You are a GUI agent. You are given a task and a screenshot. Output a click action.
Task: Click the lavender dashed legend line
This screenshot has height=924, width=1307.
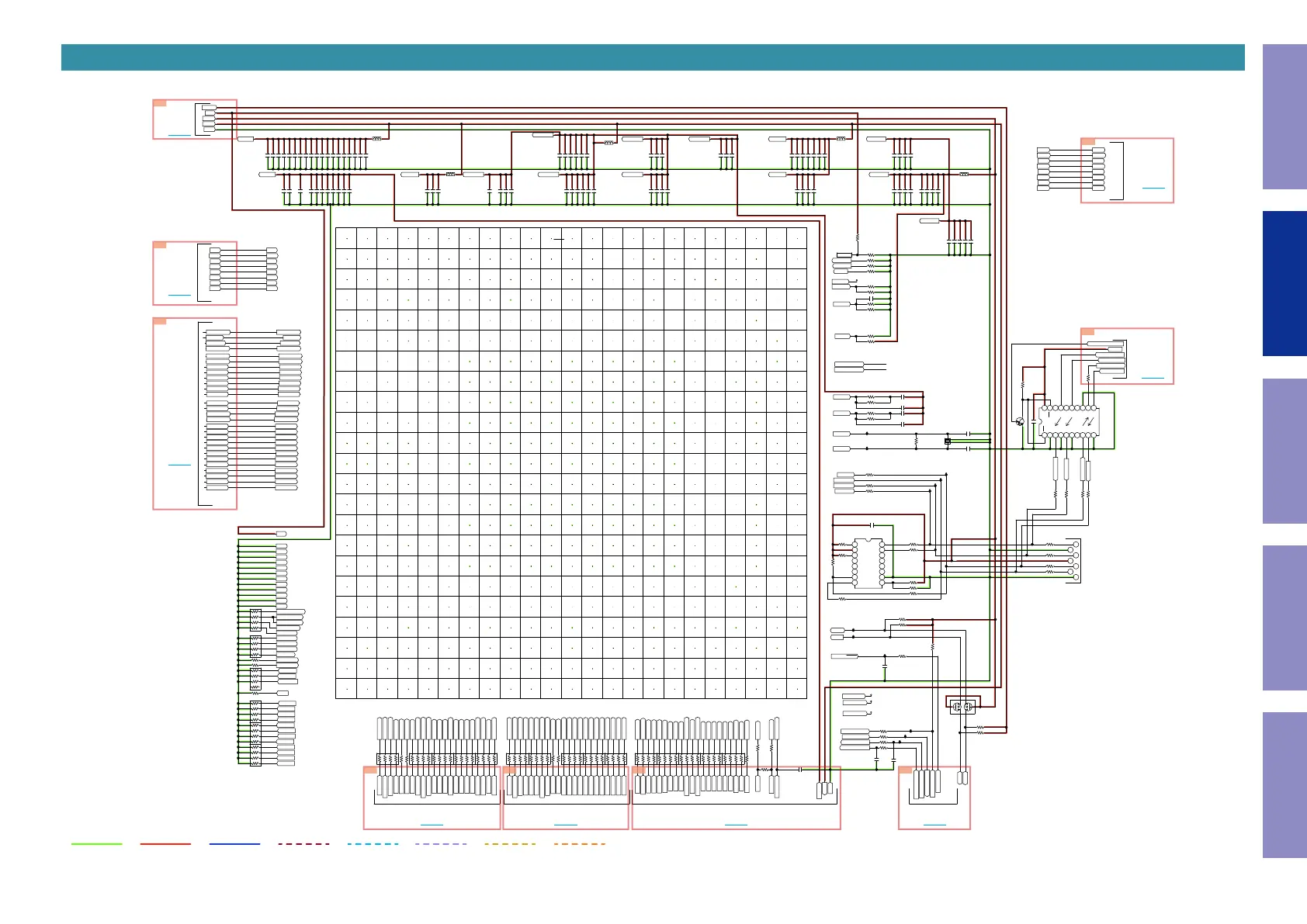pyautogui.click(x=441, y=843)
